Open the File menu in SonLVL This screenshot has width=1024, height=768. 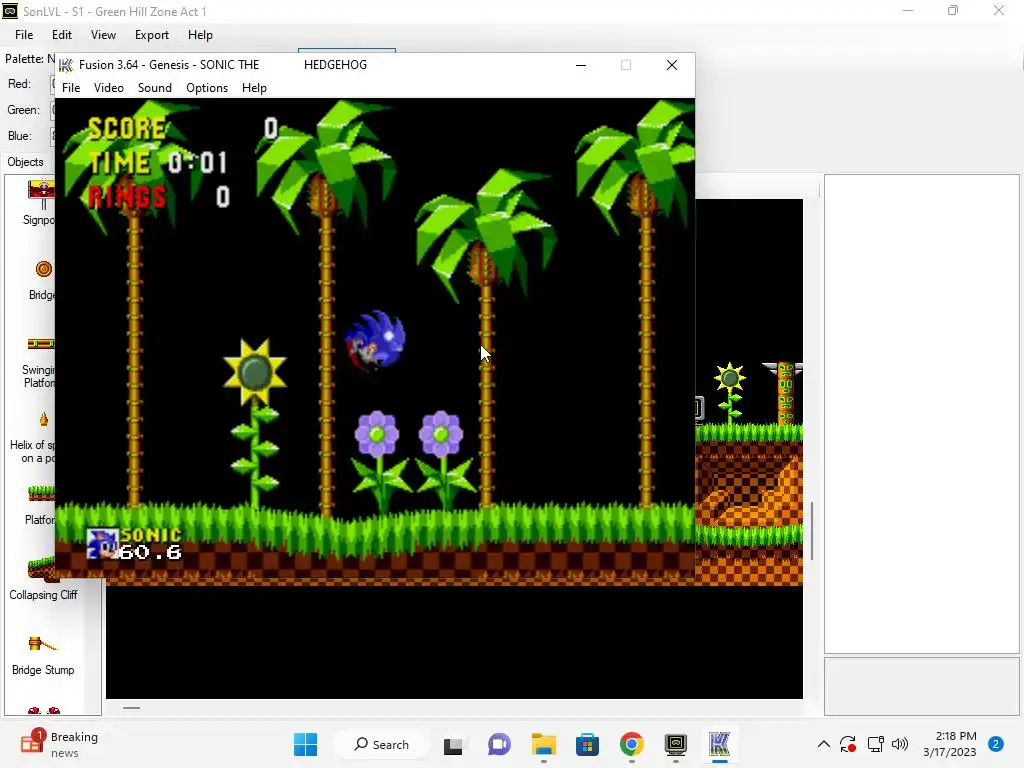(x=24, y=35)
